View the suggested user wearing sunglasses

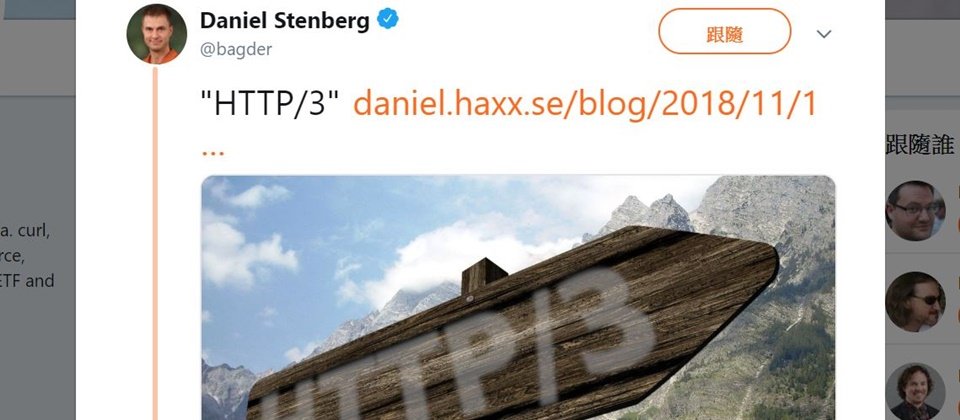[915, 302]
